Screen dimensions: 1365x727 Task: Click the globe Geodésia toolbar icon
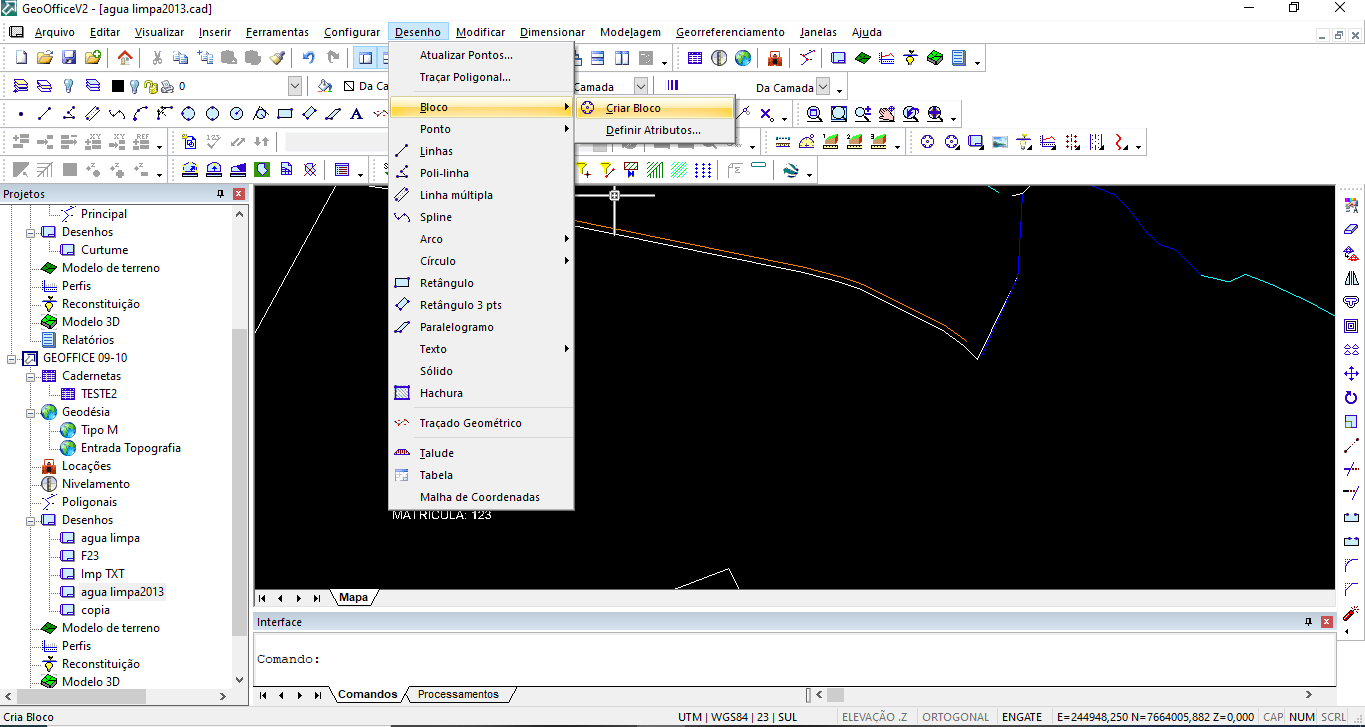tap(743, 58)
